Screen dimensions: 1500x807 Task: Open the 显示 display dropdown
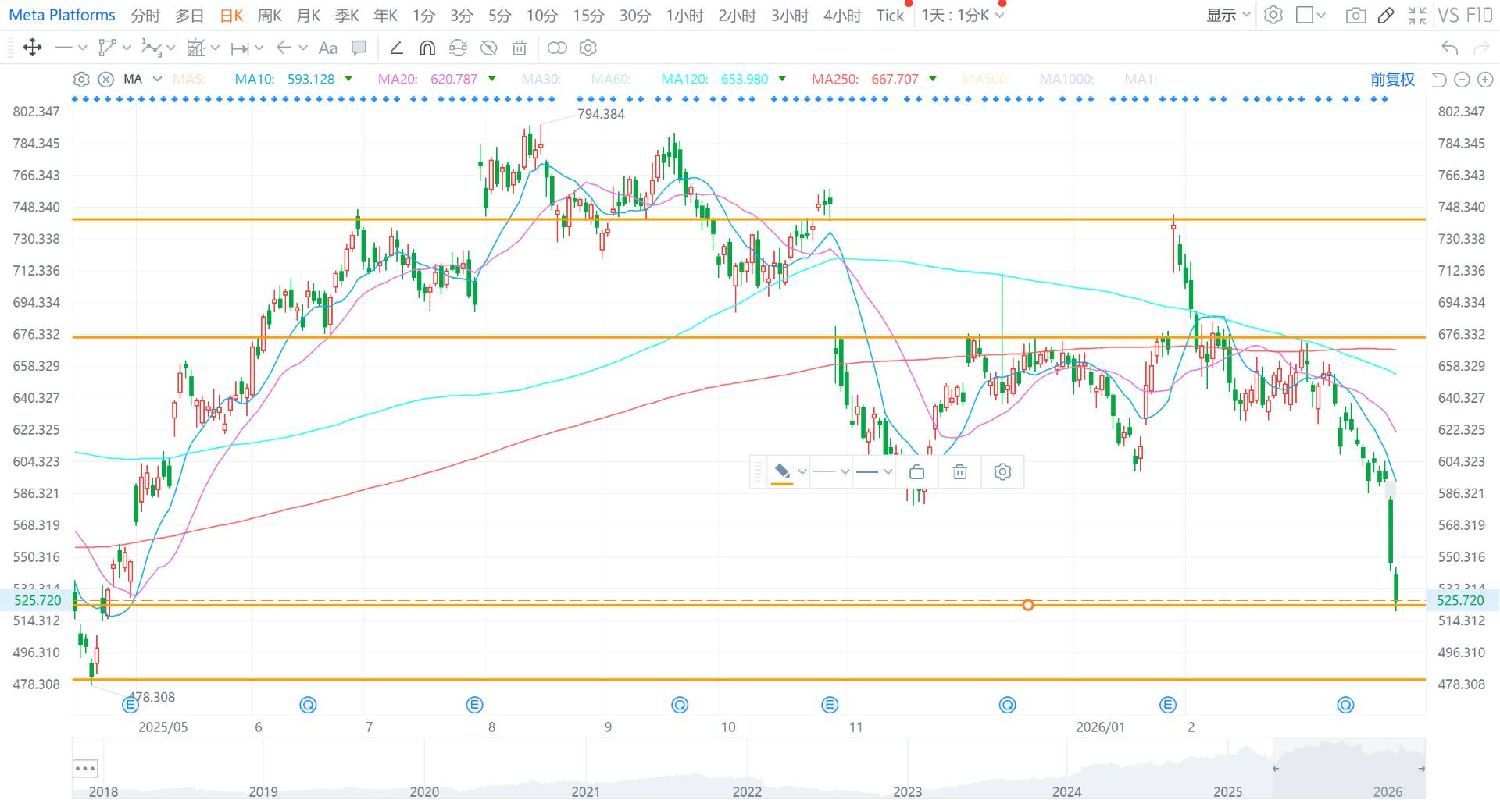tap(1228, 15)
